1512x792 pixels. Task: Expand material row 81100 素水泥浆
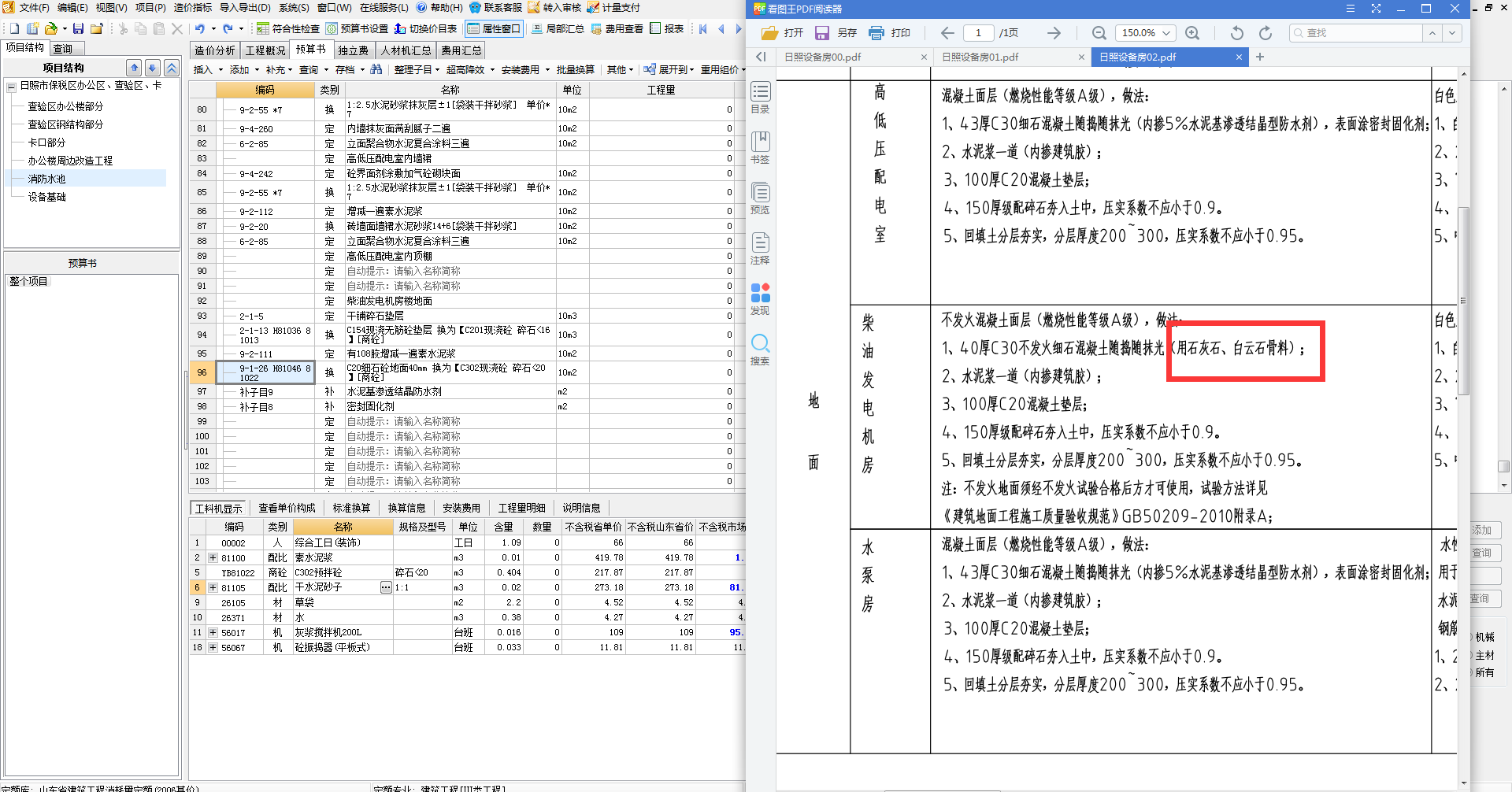[x=213, y=557]
